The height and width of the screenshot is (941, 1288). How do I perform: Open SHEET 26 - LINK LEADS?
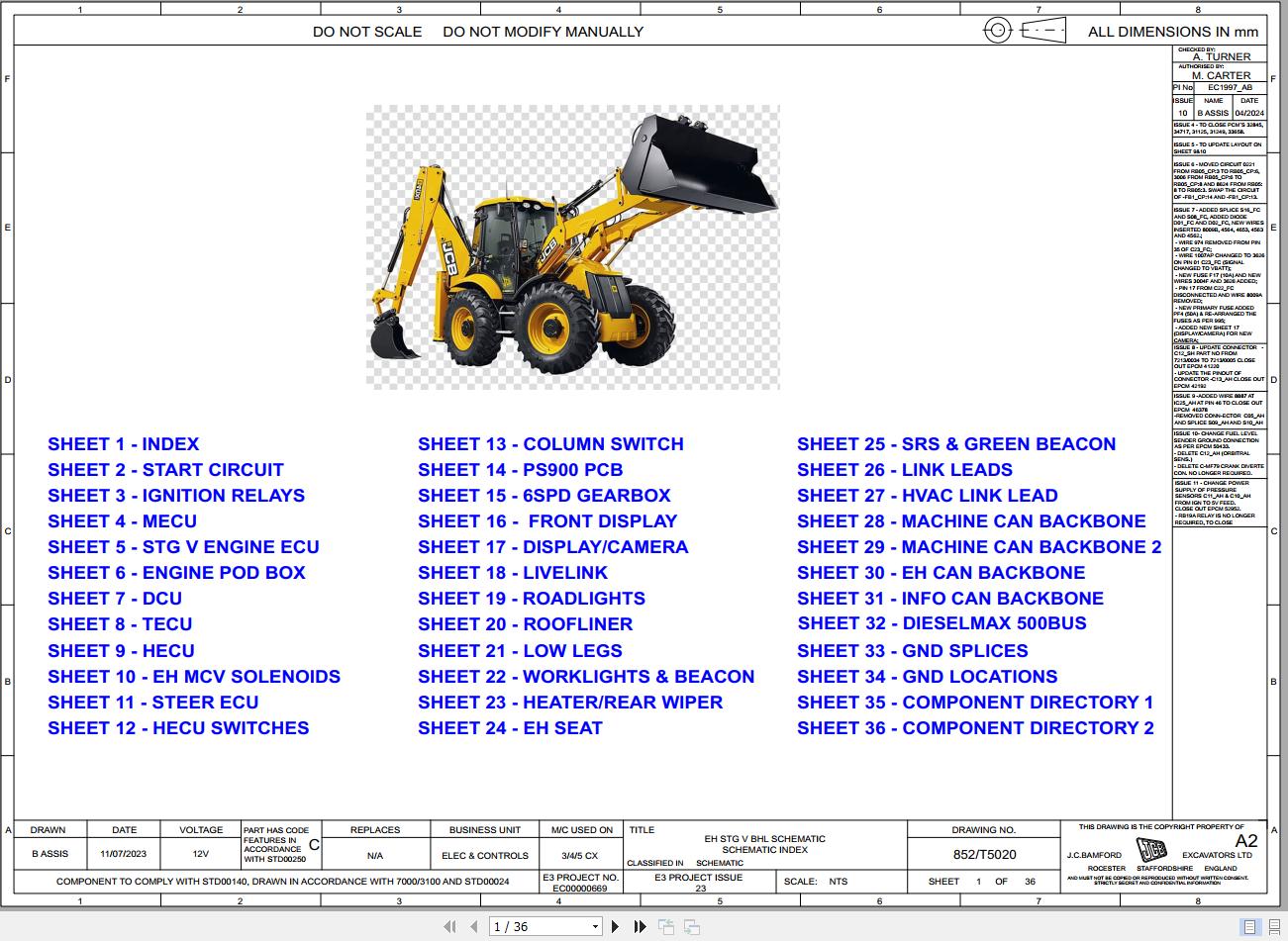pos(905,470)
